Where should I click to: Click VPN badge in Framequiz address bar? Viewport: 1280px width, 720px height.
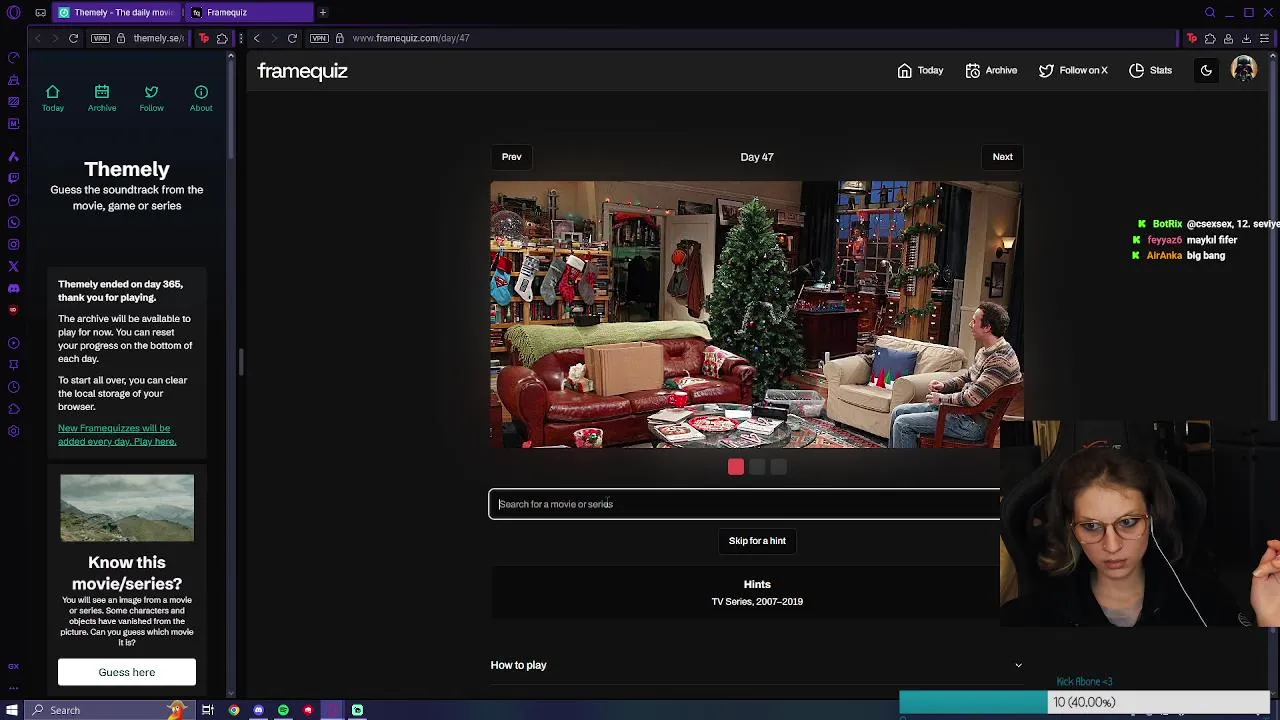(x=319, y=38)
